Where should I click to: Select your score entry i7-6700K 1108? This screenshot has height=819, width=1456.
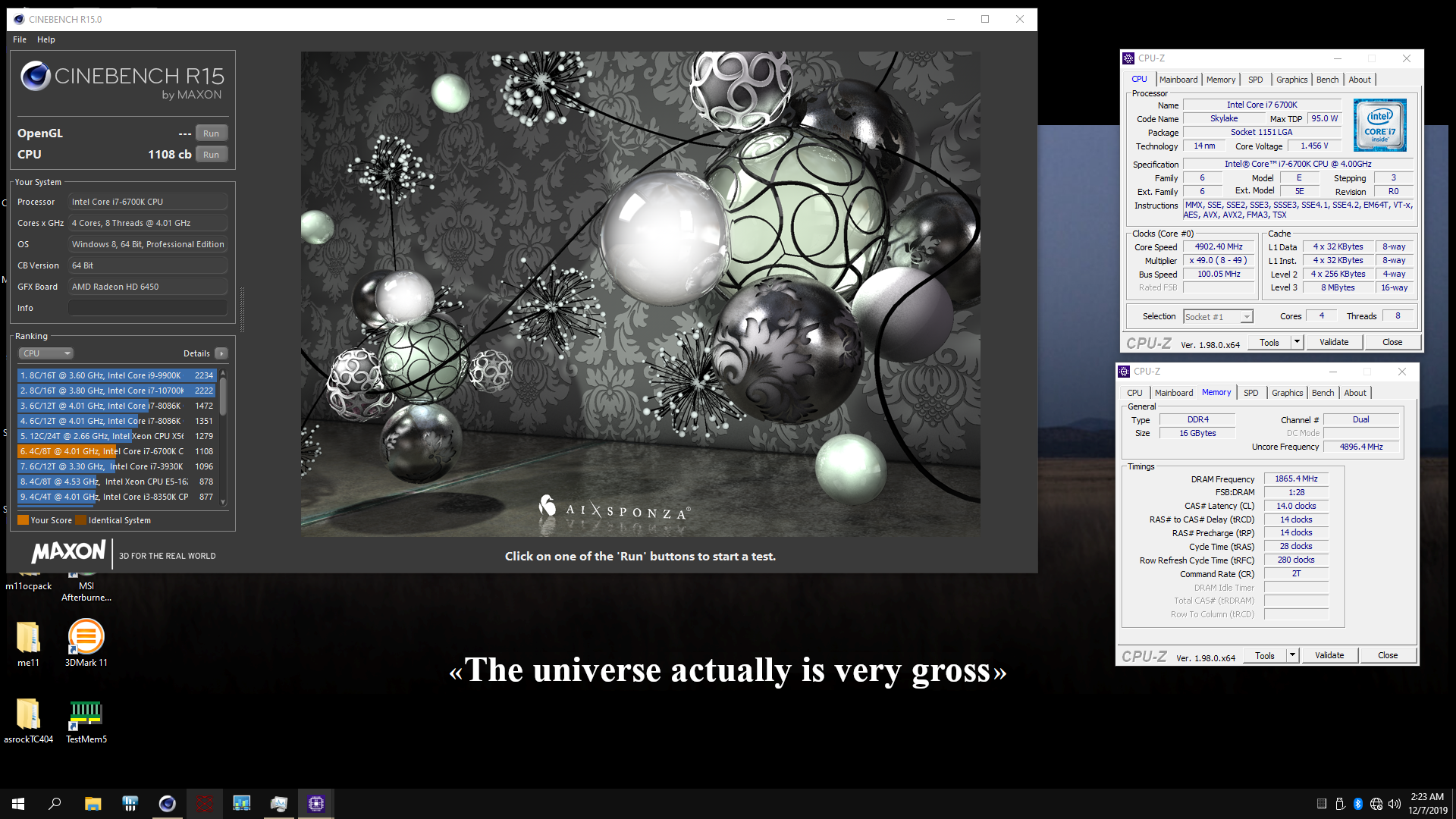tap(117, 451)
